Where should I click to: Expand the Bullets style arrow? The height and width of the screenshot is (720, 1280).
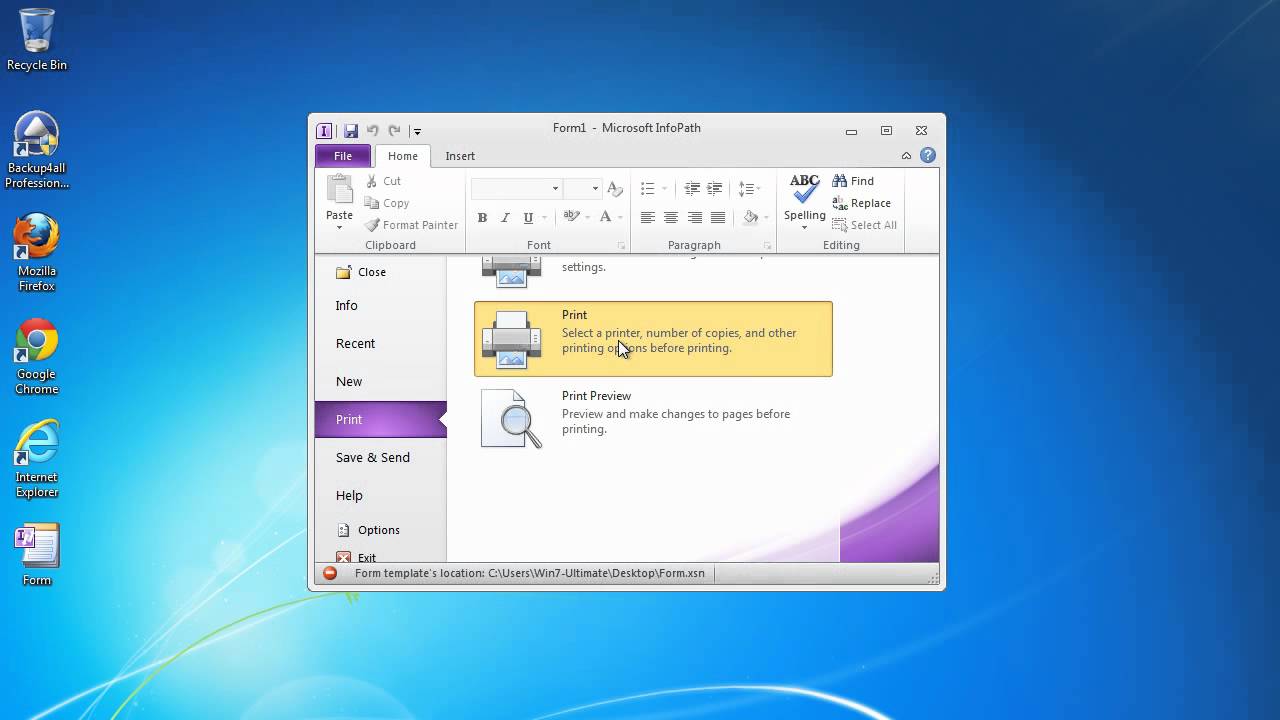coord(664,188)
